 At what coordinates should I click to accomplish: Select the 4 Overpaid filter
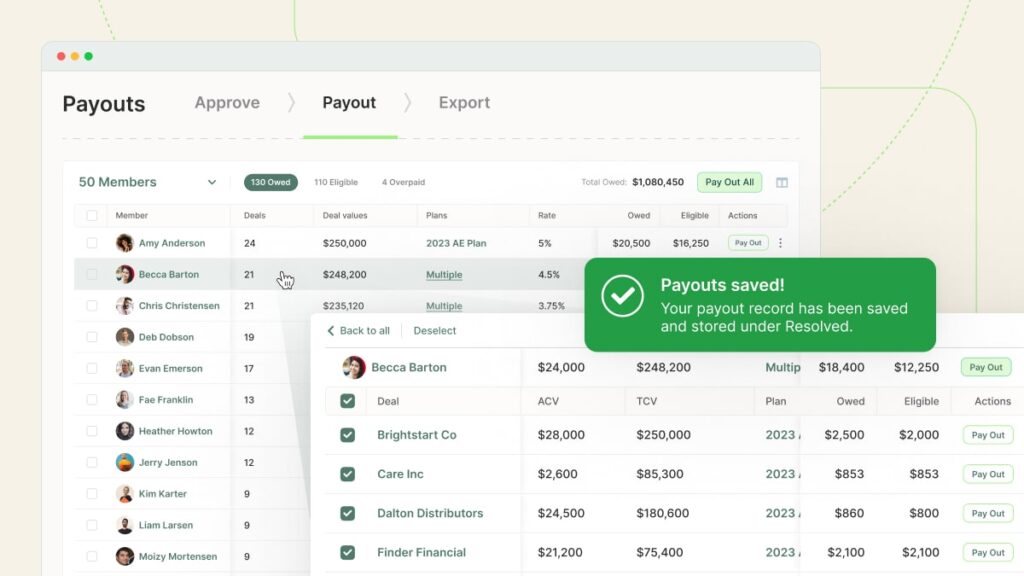pyautogui.click(x=404, y=182)
